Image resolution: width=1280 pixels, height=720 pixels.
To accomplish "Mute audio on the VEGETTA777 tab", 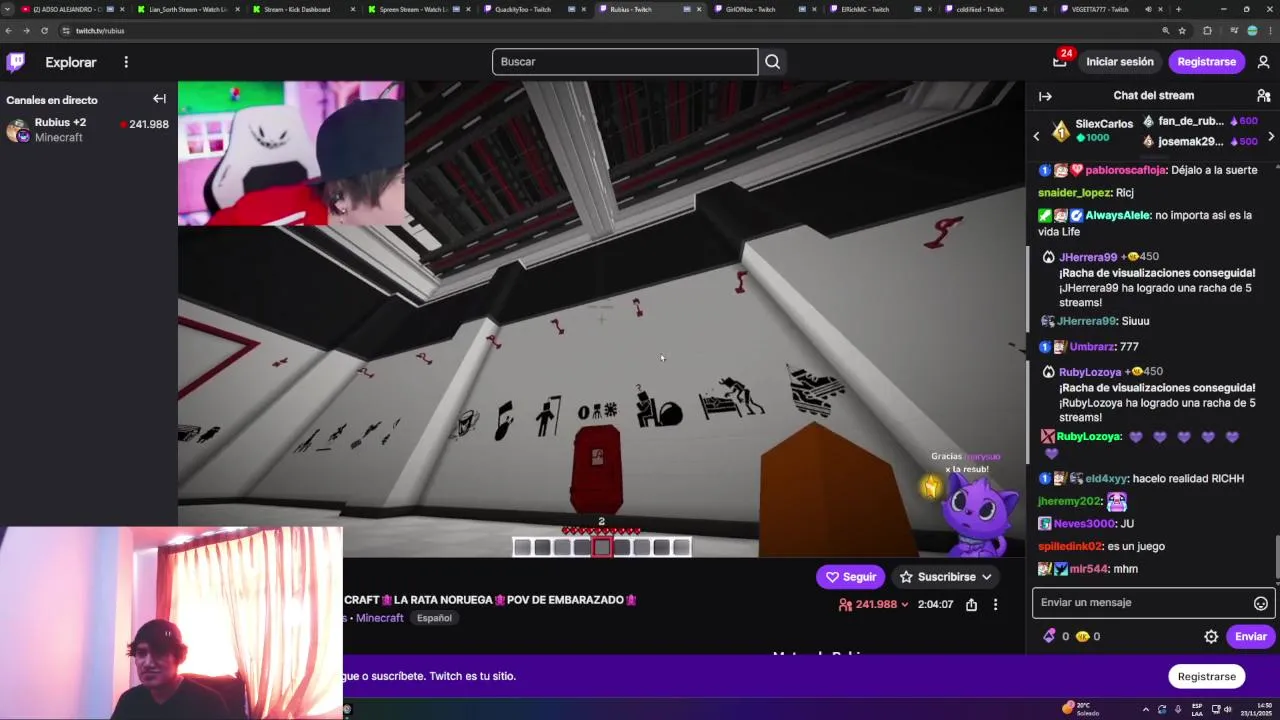I will [x=1148, y=9].
